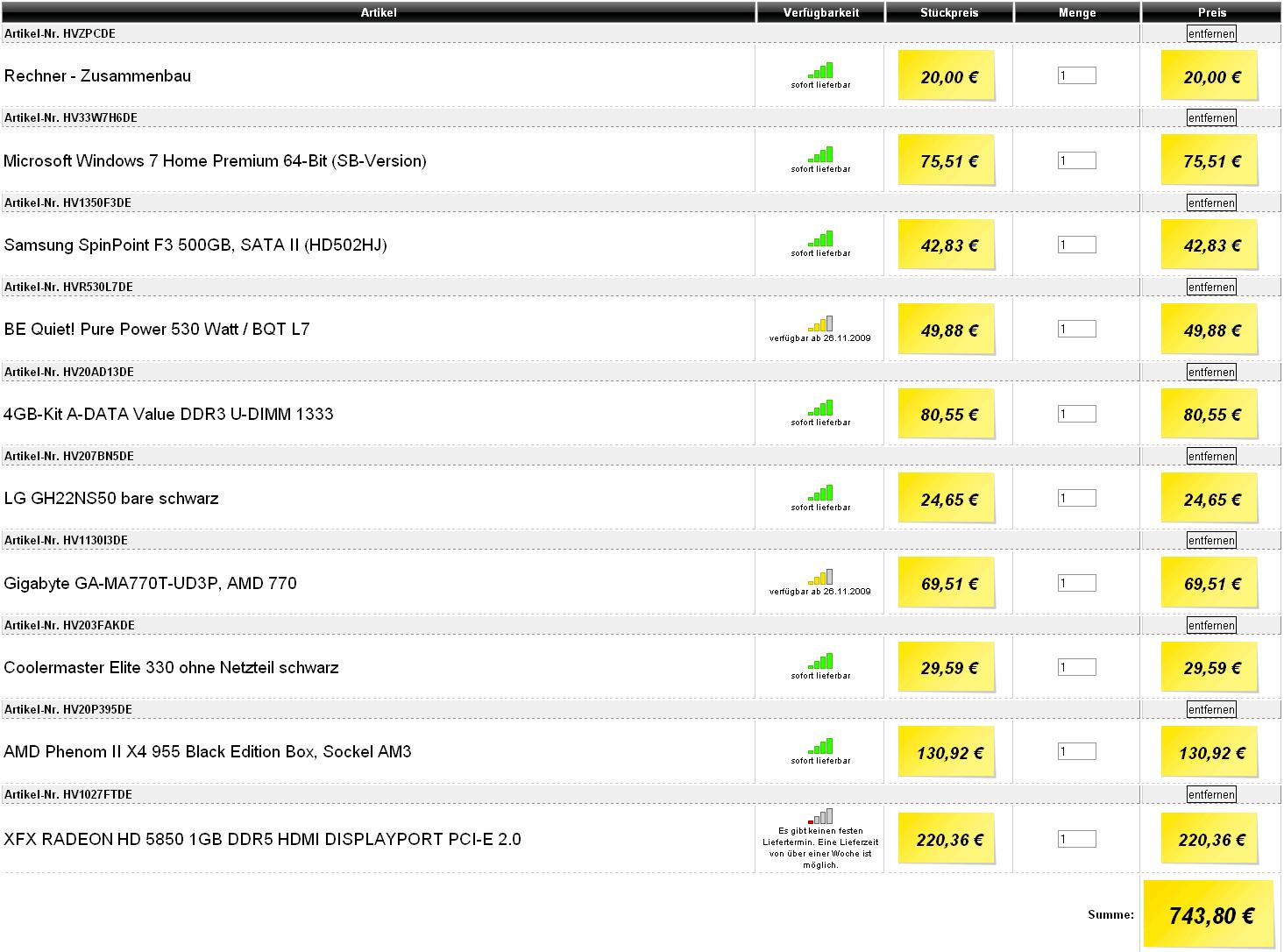Click availability icon for AMD Phenom II X4 955
This screenshot has width=1284, height=952.
coord(820,746)
